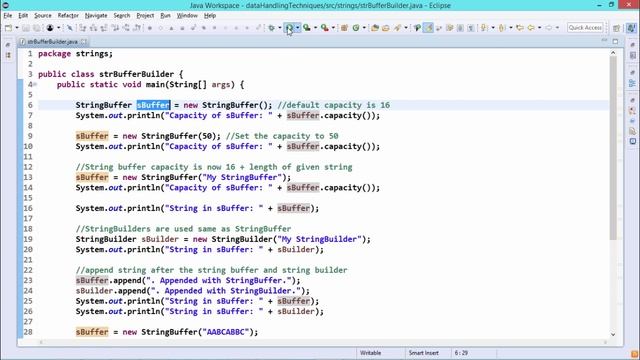Maximize the editor area
The image size is (640, 360).
pyautogui.click(x=615, y=41)
